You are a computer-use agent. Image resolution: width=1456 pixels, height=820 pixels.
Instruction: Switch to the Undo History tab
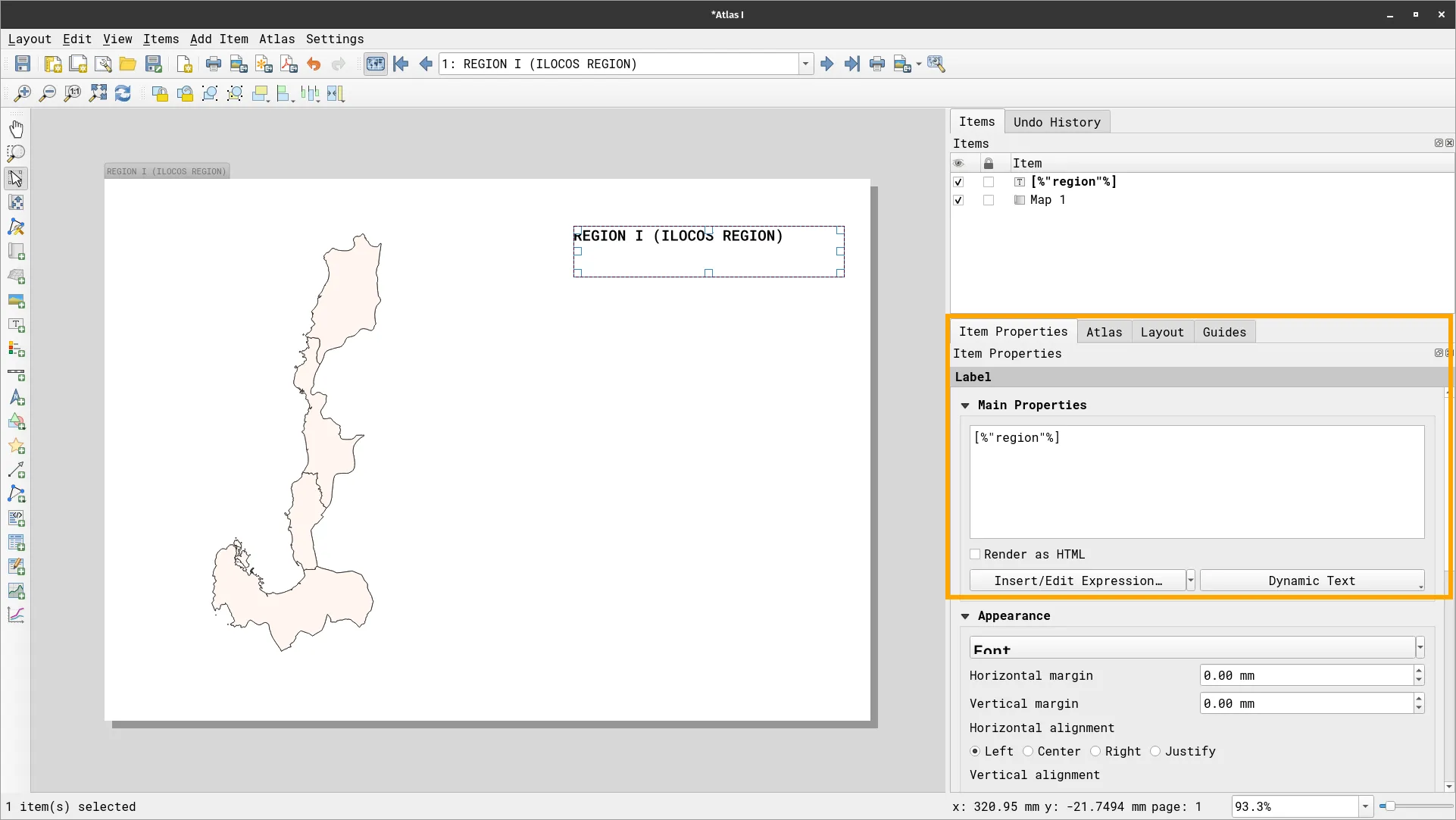[1057, 121]
